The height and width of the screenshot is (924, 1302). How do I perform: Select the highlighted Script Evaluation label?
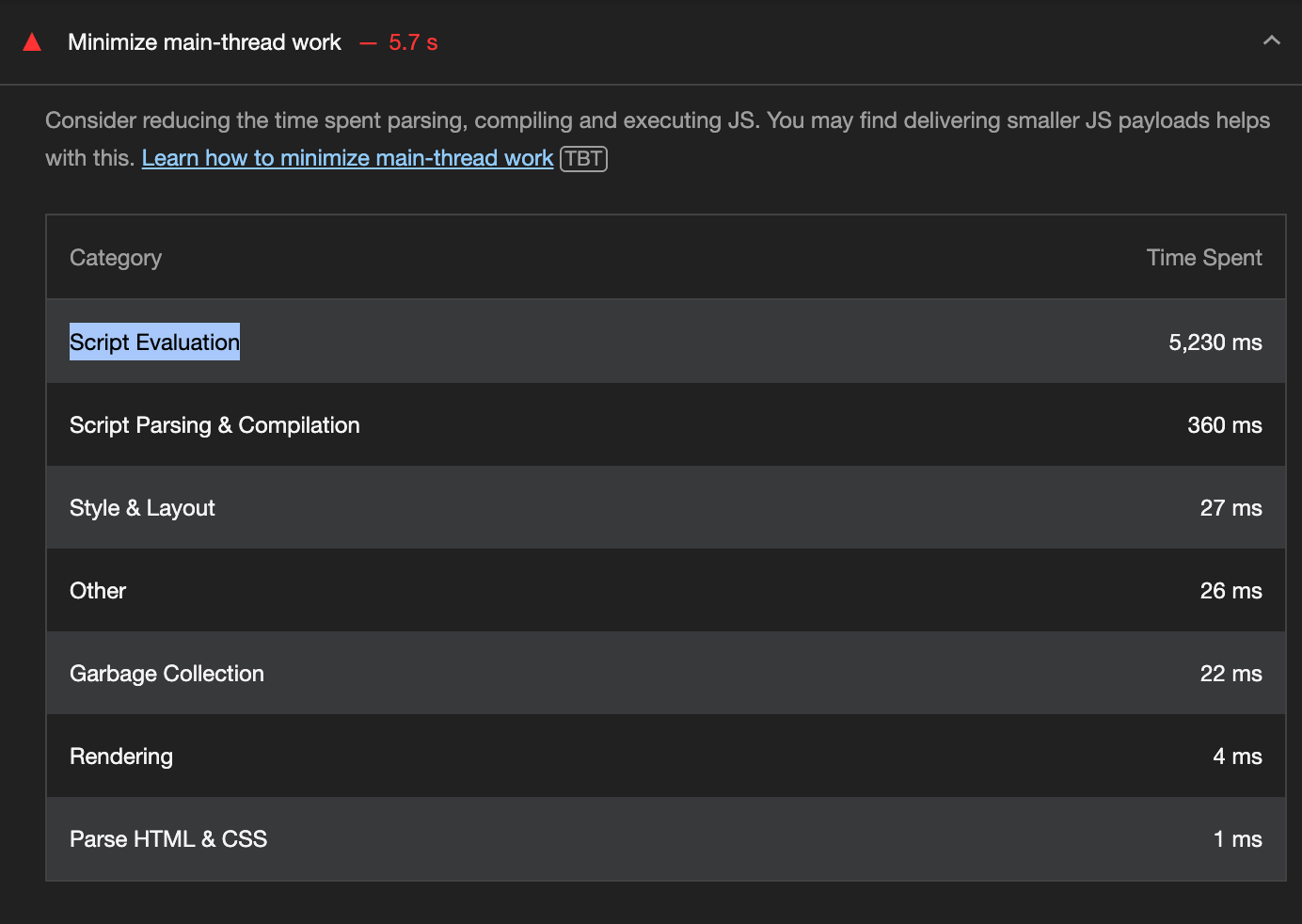pos(154,343)
